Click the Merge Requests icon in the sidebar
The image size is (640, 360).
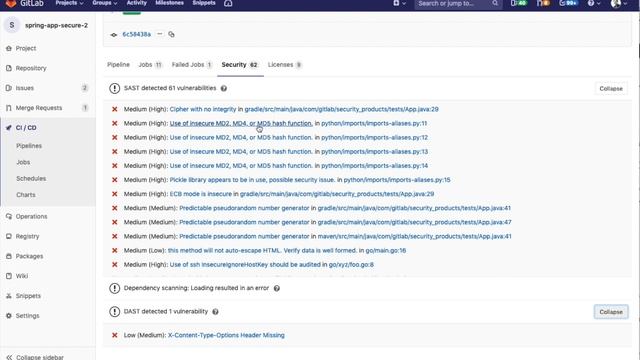(9, 108)
